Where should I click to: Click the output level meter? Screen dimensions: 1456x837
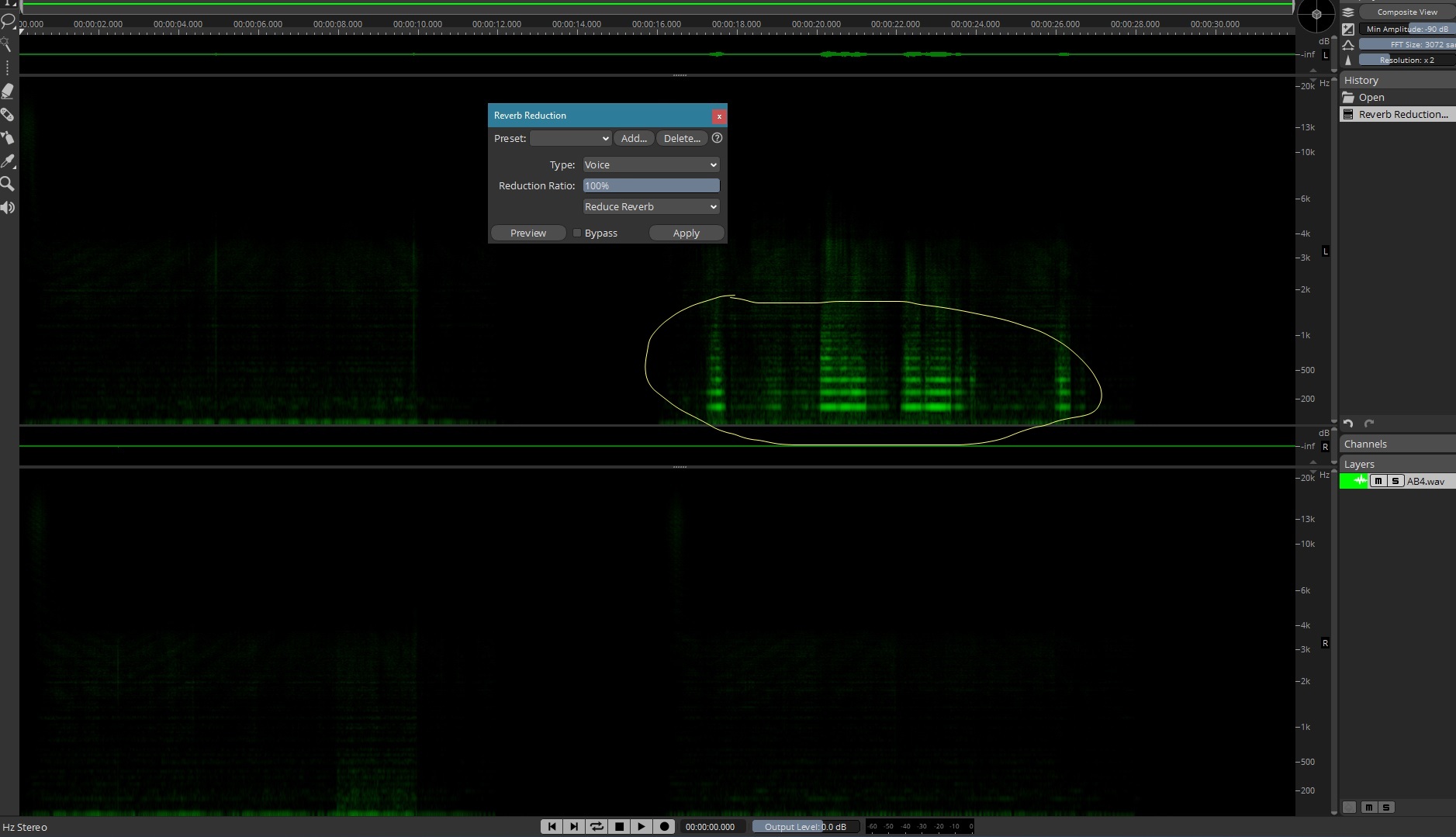(x=919, y=827)
